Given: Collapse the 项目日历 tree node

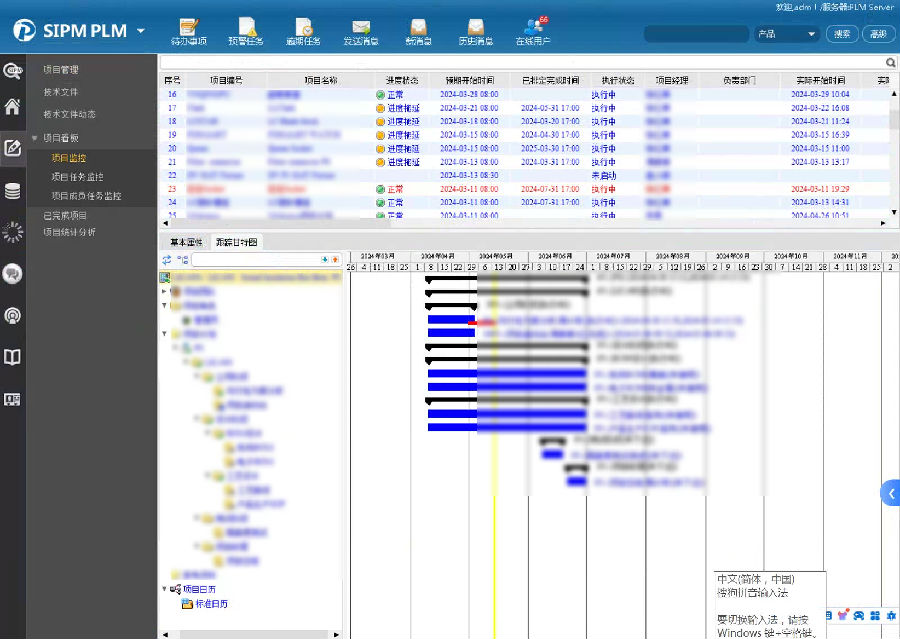Looking at the screenshot, I should [x=165, y=589].
